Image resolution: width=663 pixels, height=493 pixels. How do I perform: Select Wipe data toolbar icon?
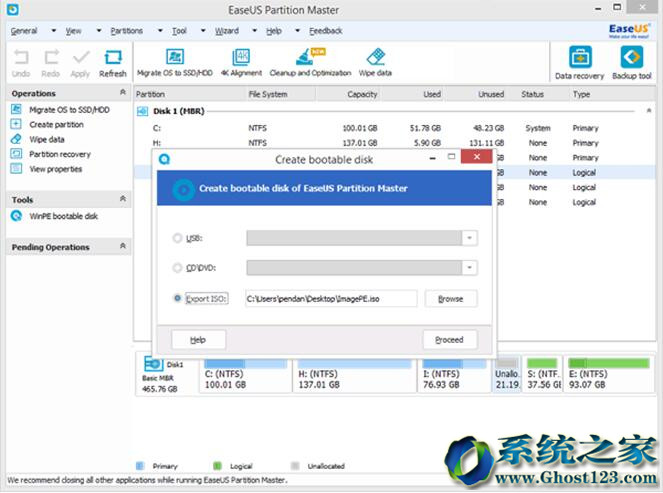[x=375, y=57]
